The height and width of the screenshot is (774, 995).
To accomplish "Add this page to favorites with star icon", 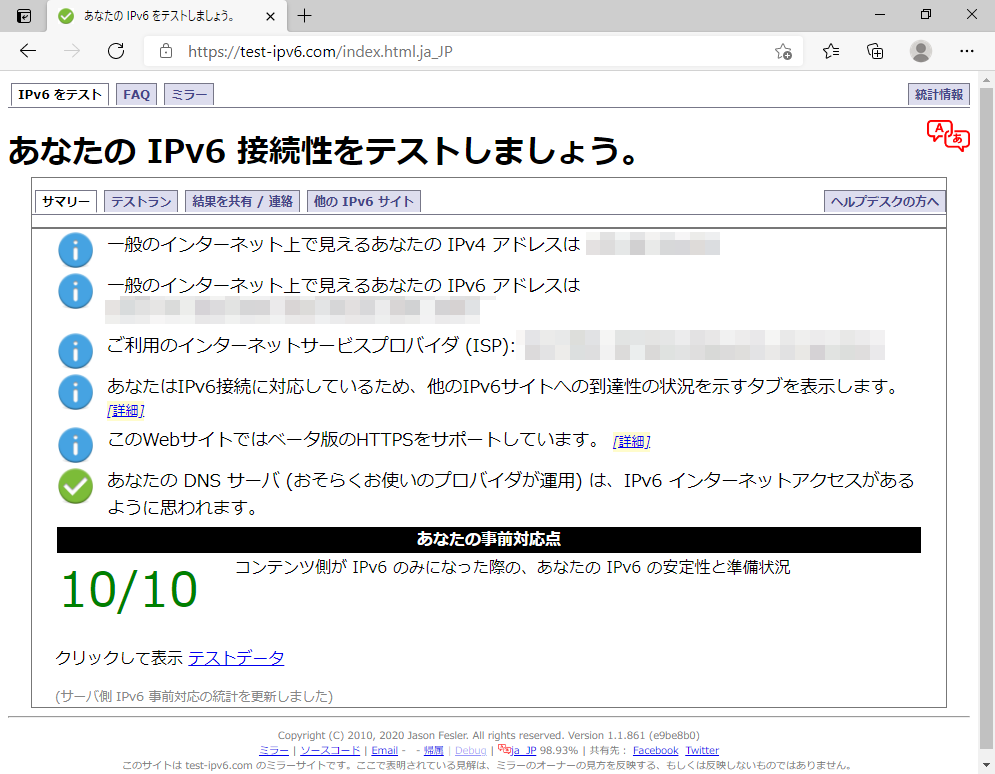I will click(783, 51).
